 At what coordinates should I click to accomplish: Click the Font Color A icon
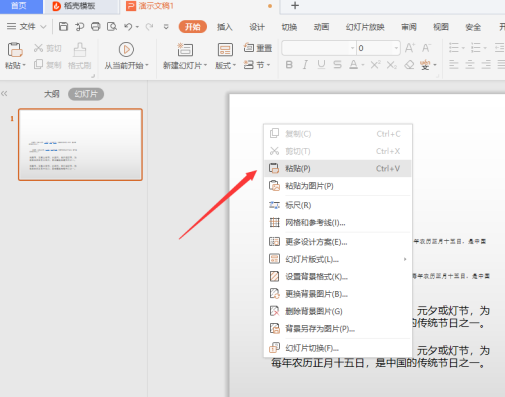(353, 65)
